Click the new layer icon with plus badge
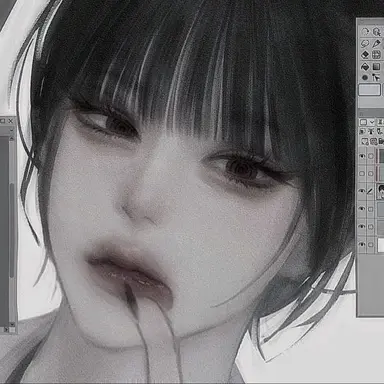 click(x=365, y=142)
